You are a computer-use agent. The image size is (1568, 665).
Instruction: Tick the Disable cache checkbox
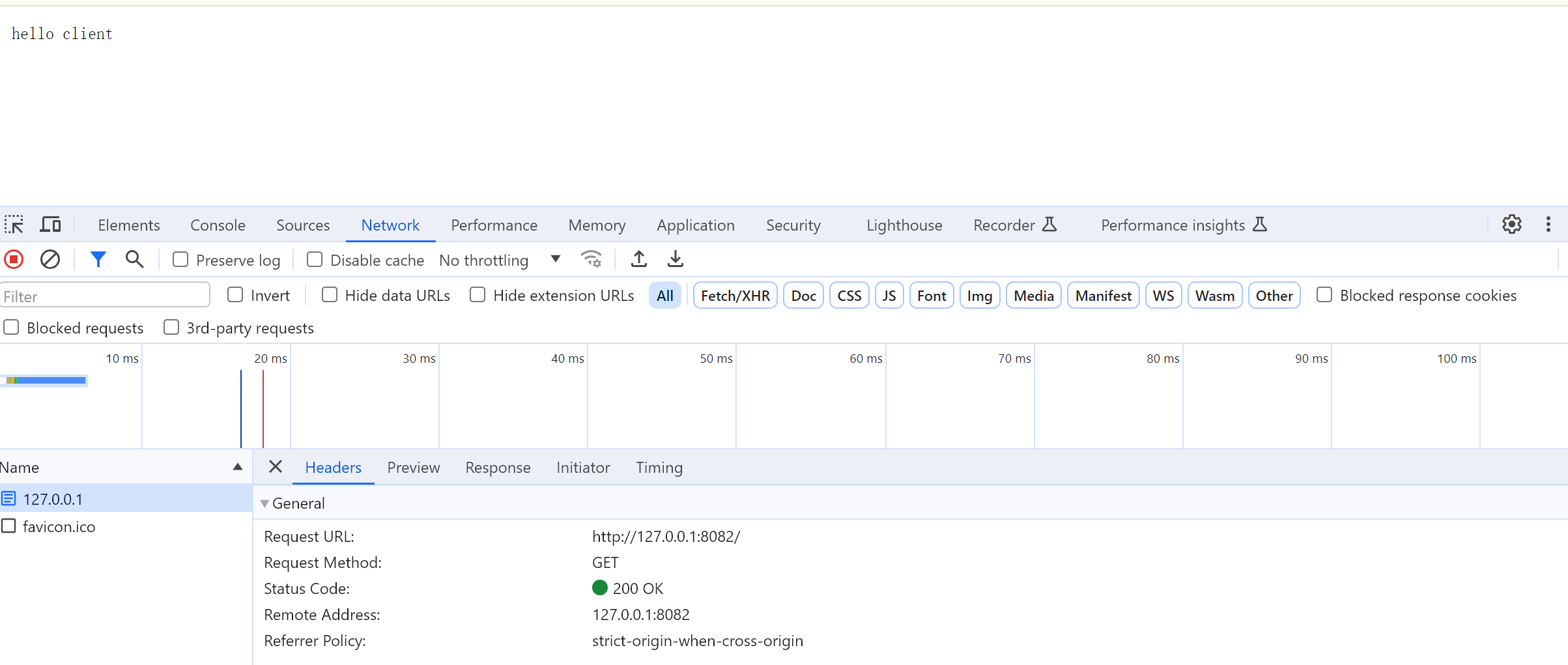(315, 260)
